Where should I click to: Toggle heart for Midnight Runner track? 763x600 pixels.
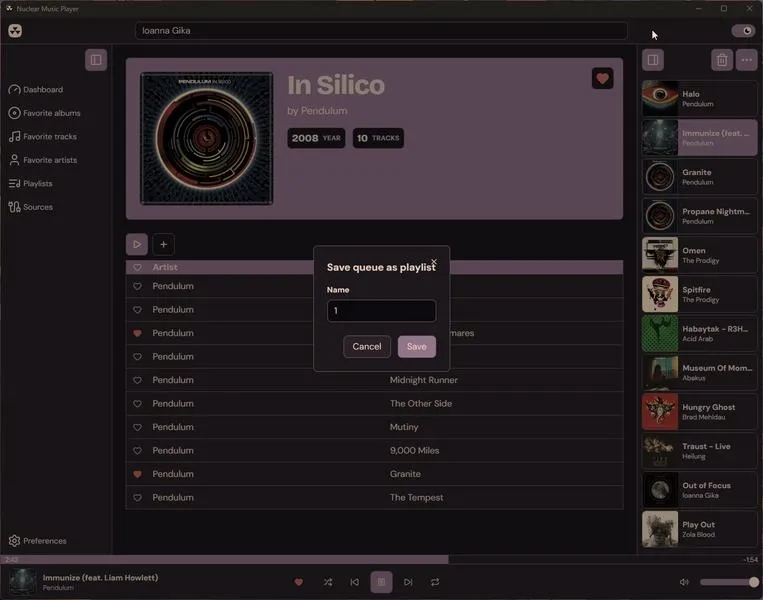coord(137,380)
